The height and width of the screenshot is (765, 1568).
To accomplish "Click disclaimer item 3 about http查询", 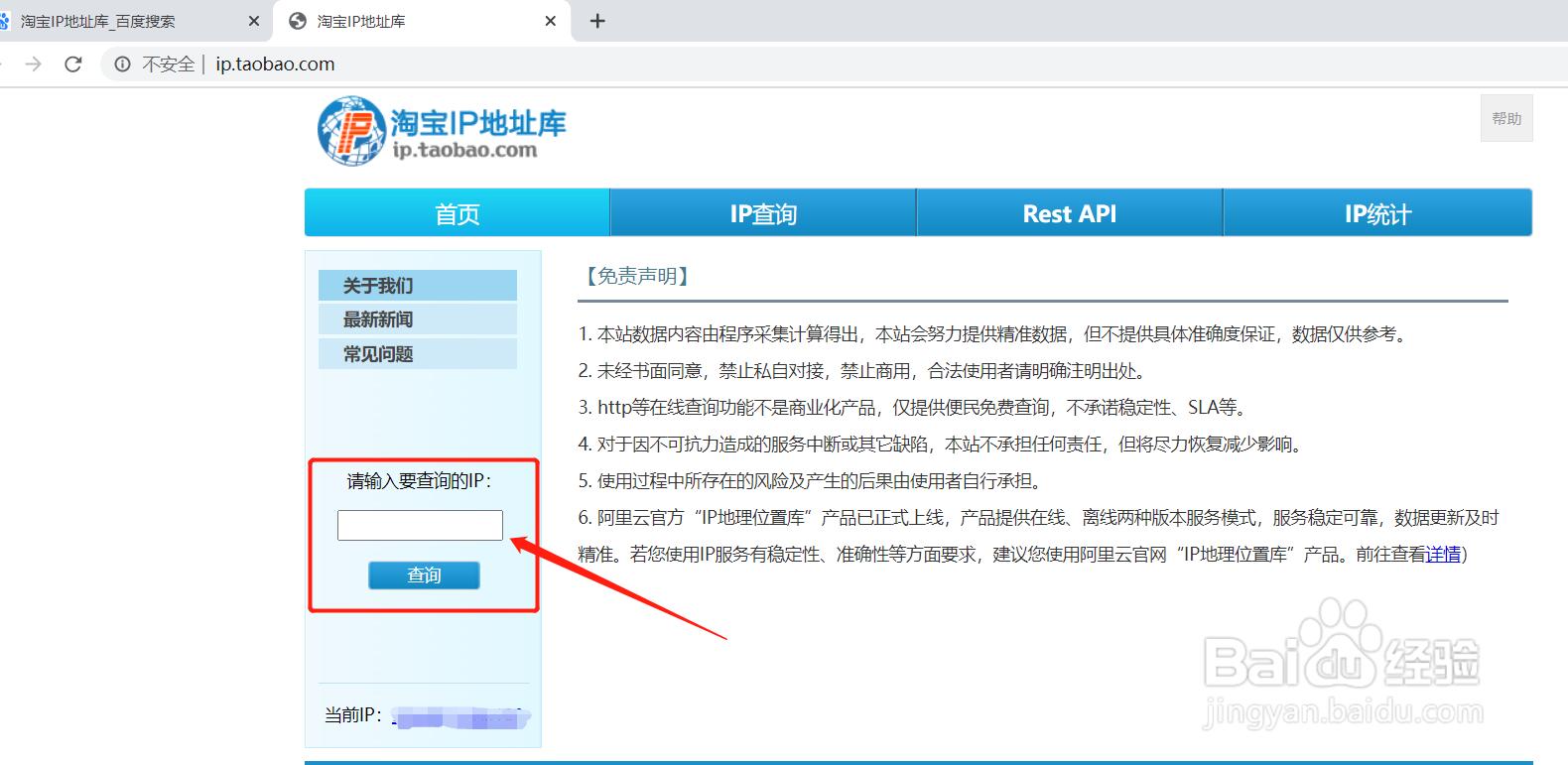I will point(914,408).
